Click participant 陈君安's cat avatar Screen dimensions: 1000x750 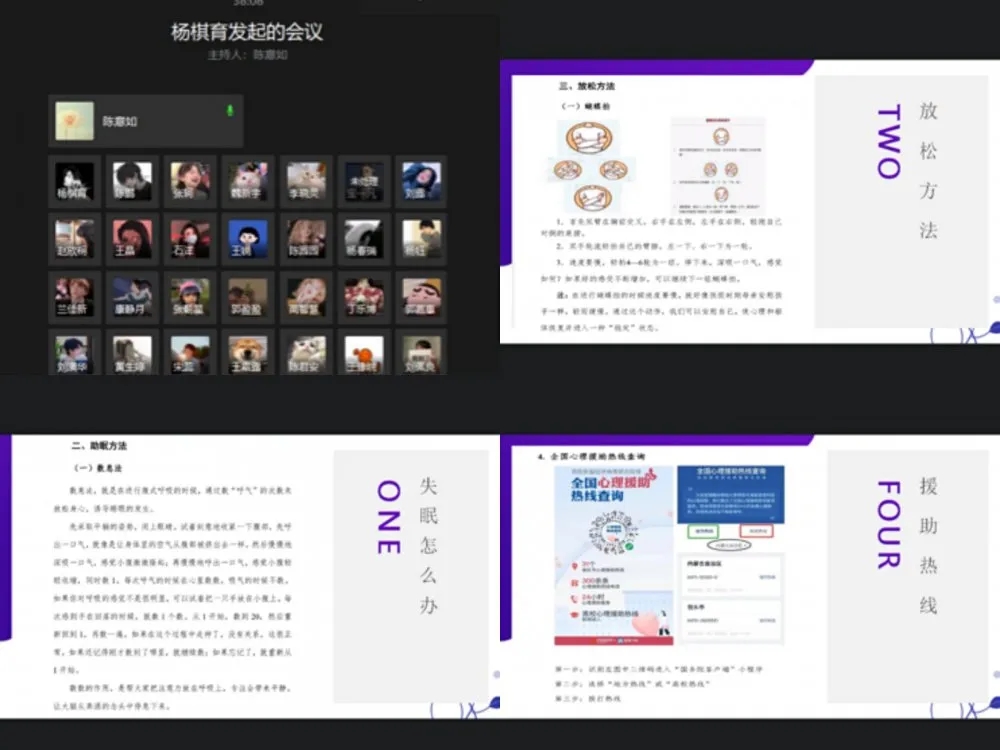[306, 354]
